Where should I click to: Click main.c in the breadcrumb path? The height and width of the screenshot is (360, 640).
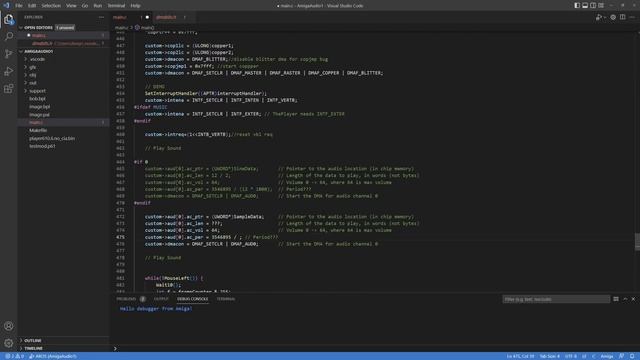coord(121,28)
